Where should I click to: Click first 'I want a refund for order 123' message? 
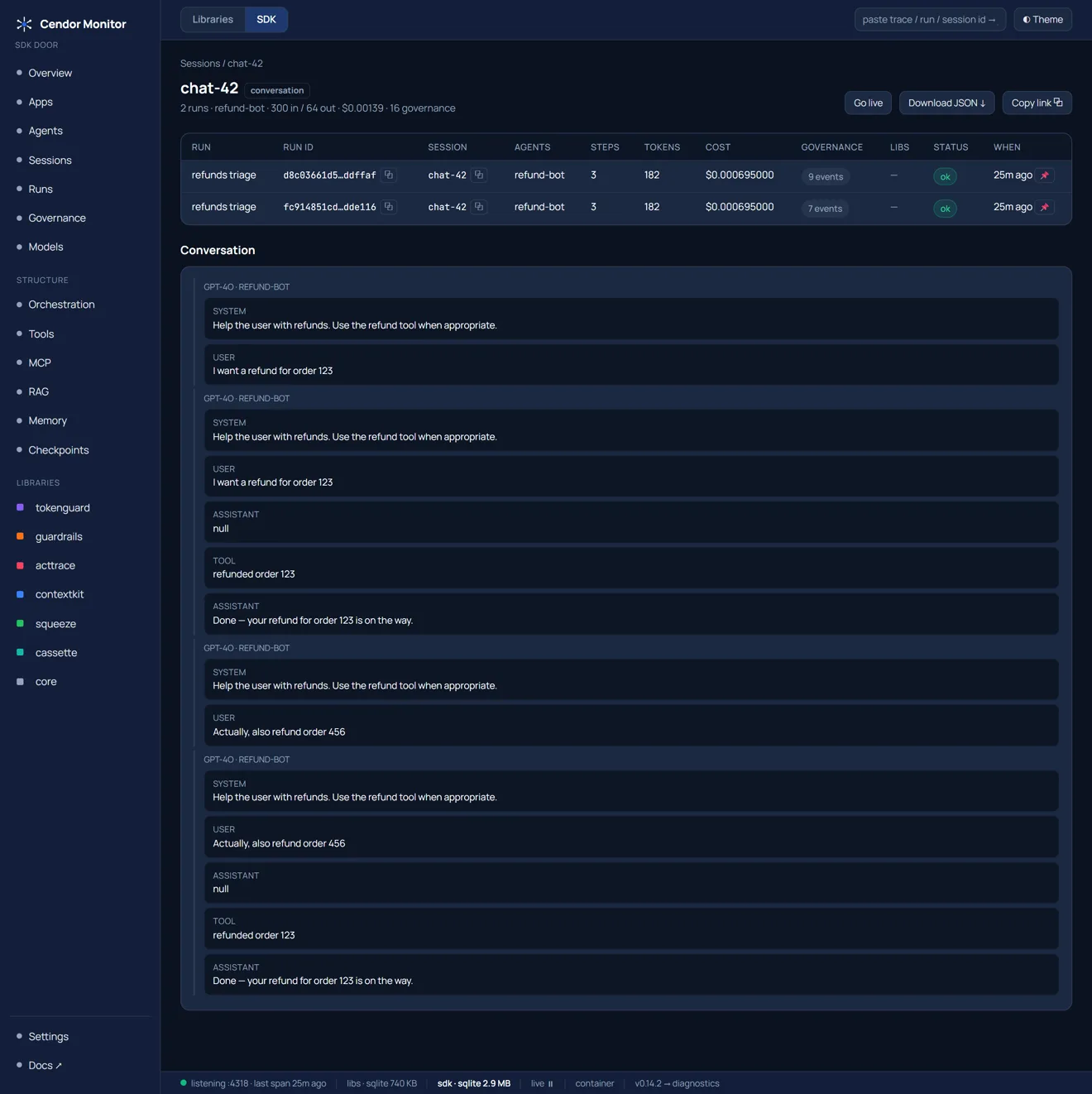tap(631, 365)
